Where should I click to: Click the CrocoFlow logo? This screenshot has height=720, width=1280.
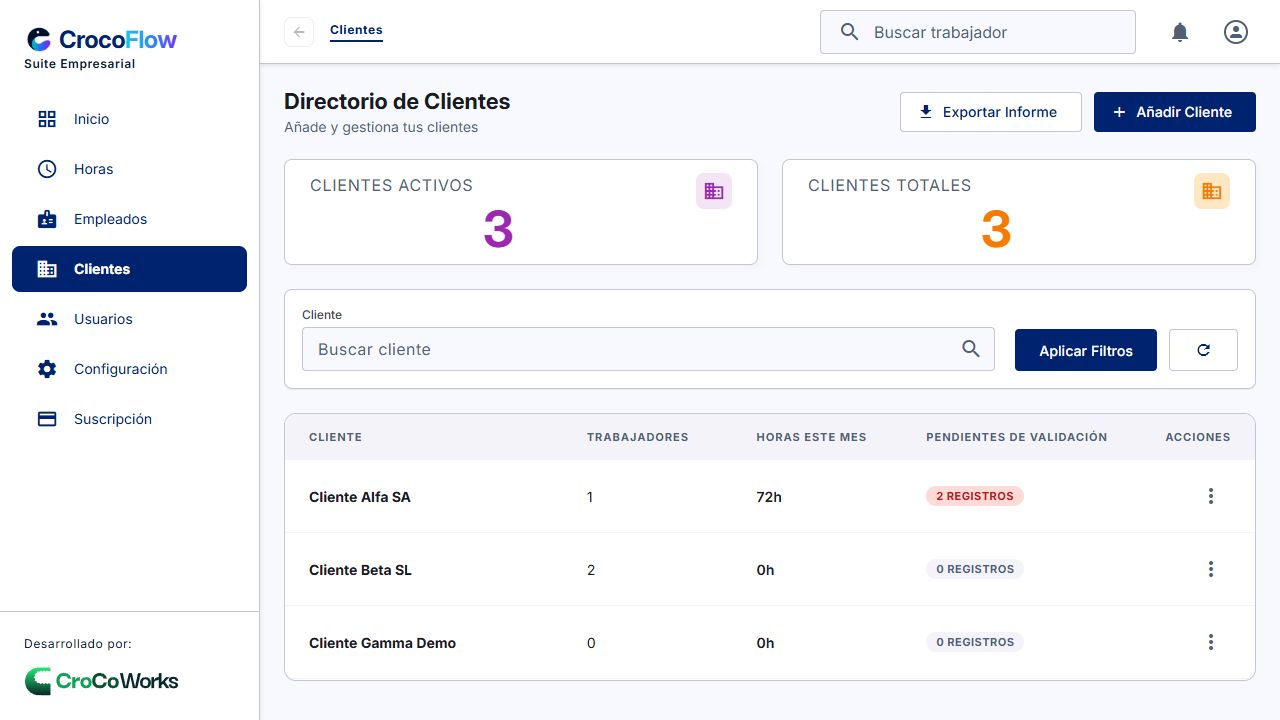click(x=102, y=40)
